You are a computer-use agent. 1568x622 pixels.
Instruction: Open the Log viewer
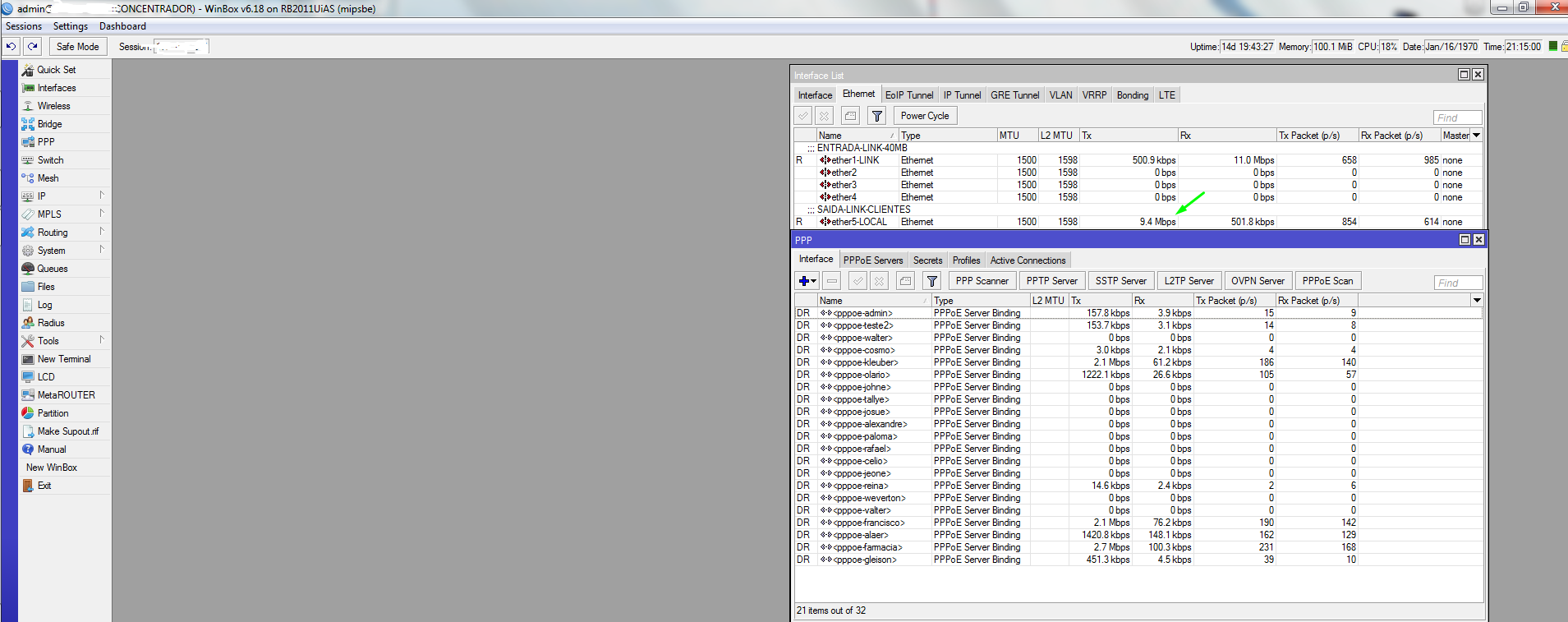(44, 305)
